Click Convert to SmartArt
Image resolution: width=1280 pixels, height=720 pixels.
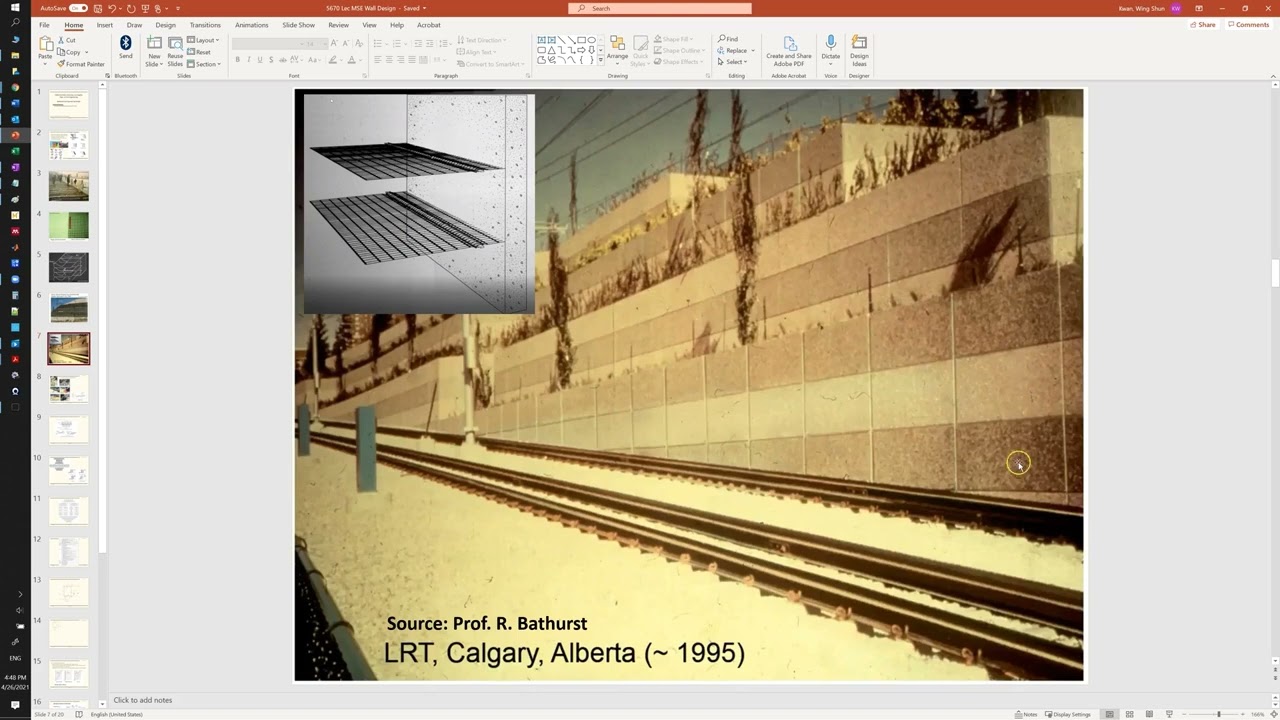489,64
